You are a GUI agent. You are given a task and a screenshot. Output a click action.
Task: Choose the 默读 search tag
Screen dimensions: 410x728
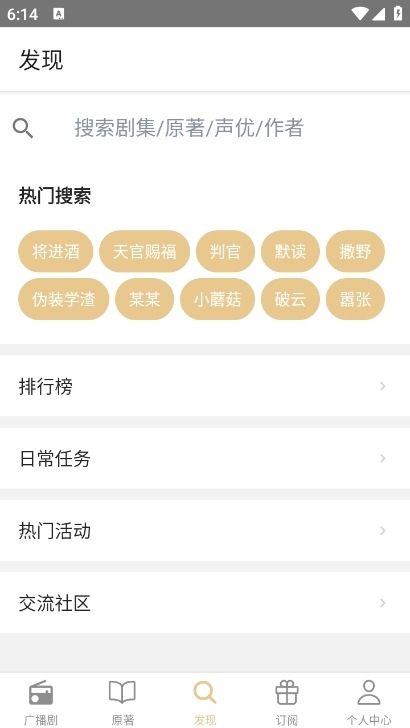[x=290, y=252]
